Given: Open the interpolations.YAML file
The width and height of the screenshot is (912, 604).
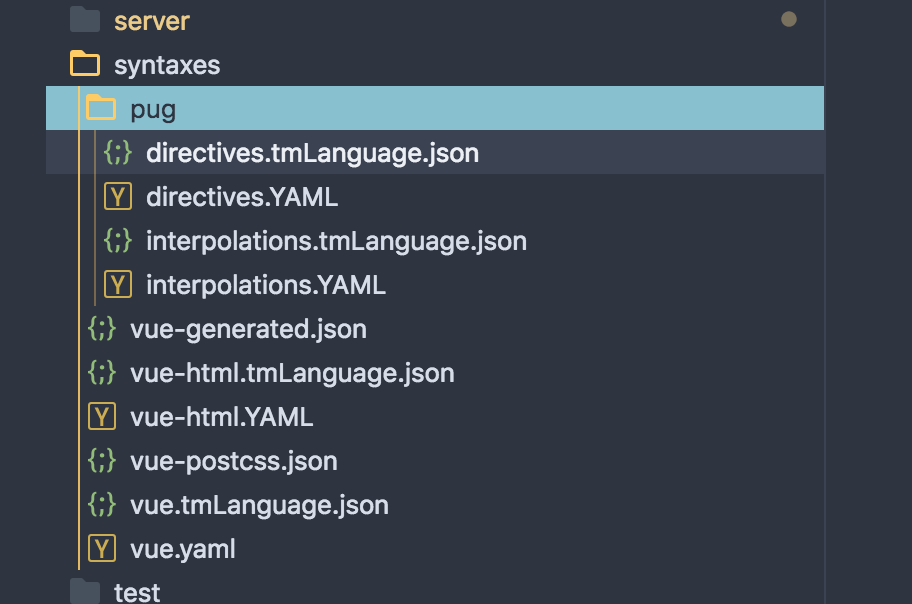Looking at the screenshot, I should 265,285.
